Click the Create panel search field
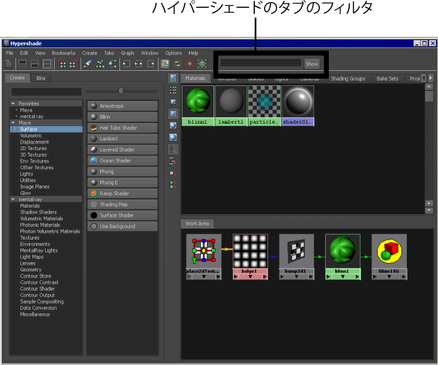This screenshot has width=438, height=365. pos(46,92)
